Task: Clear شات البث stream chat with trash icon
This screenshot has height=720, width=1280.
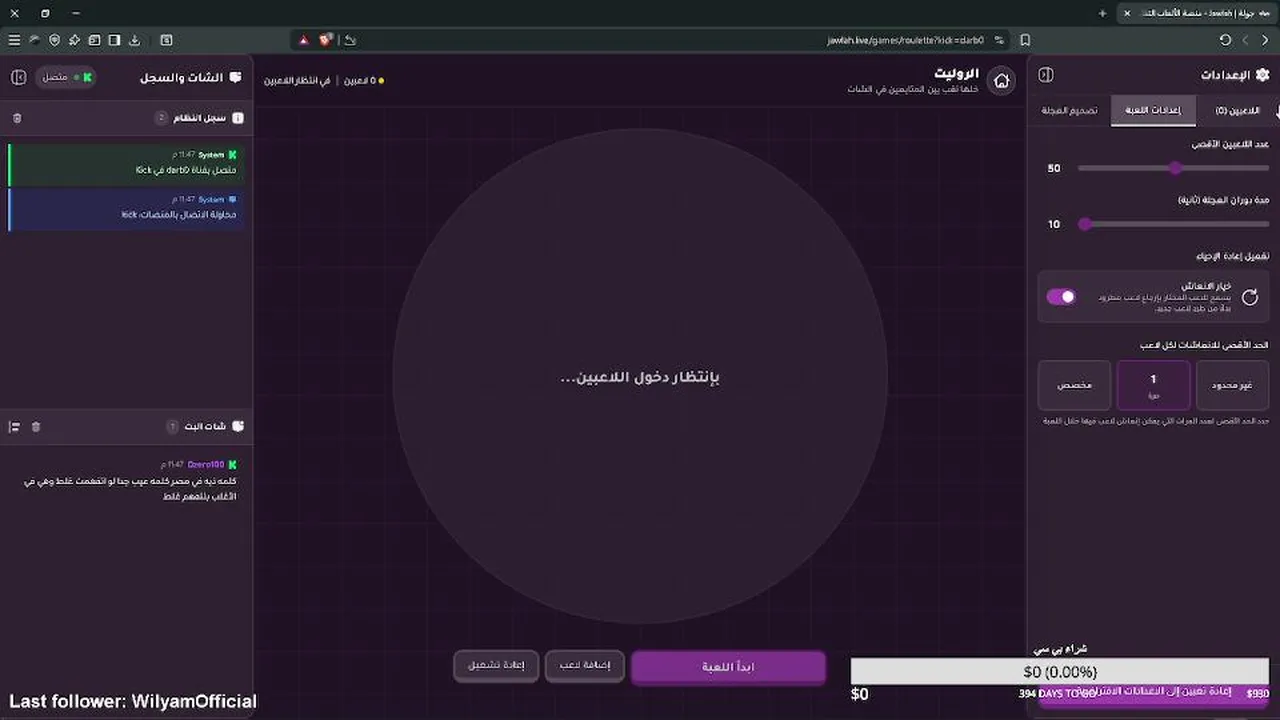Action: 36,427
